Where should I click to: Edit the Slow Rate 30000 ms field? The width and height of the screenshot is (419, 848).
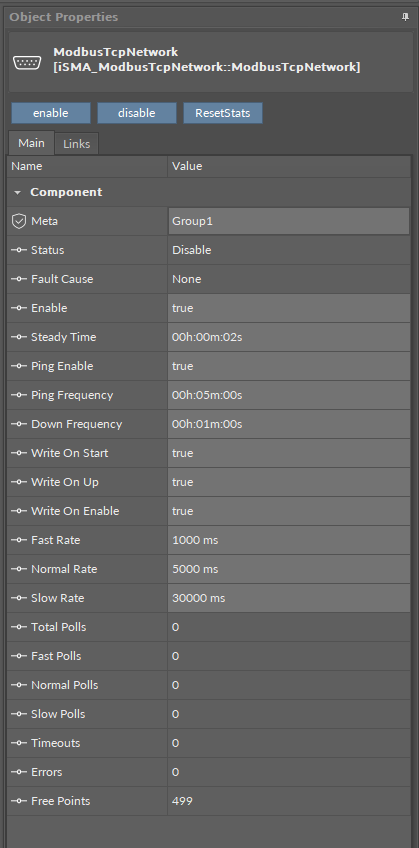289,598
